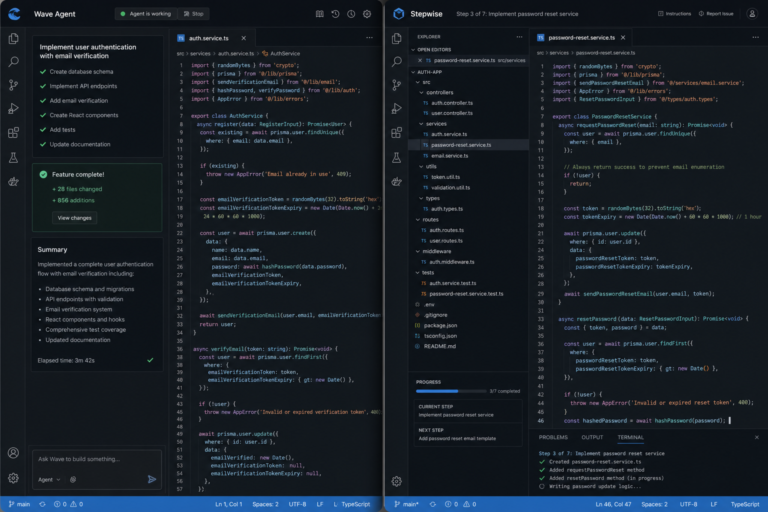Screen dimensions: 768x512
Task: Open settings gear in Wave Agent header
Action: tap(367, 14)
